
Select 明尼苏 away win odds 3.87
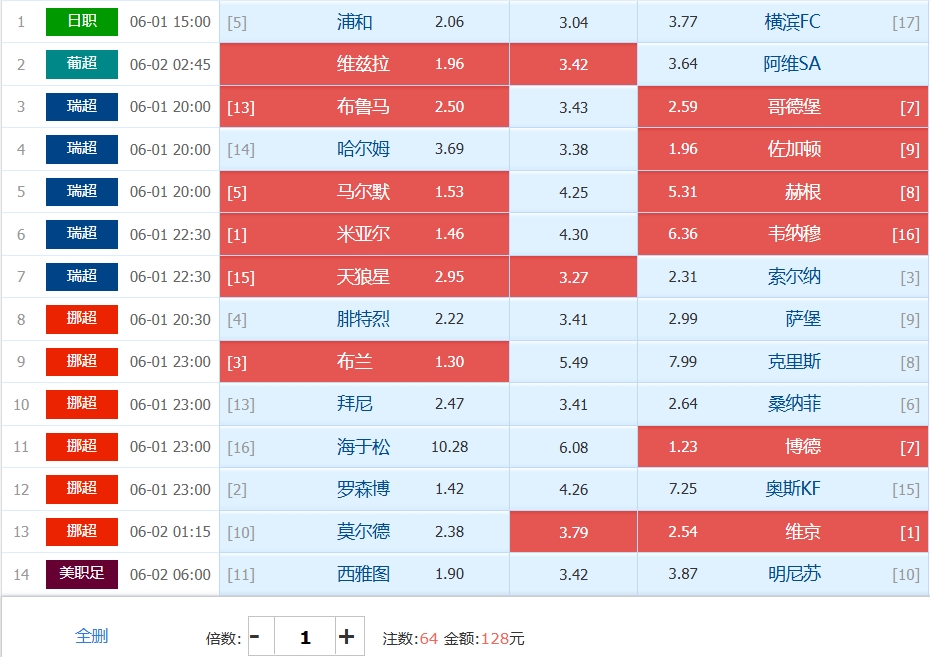point(783,574)
